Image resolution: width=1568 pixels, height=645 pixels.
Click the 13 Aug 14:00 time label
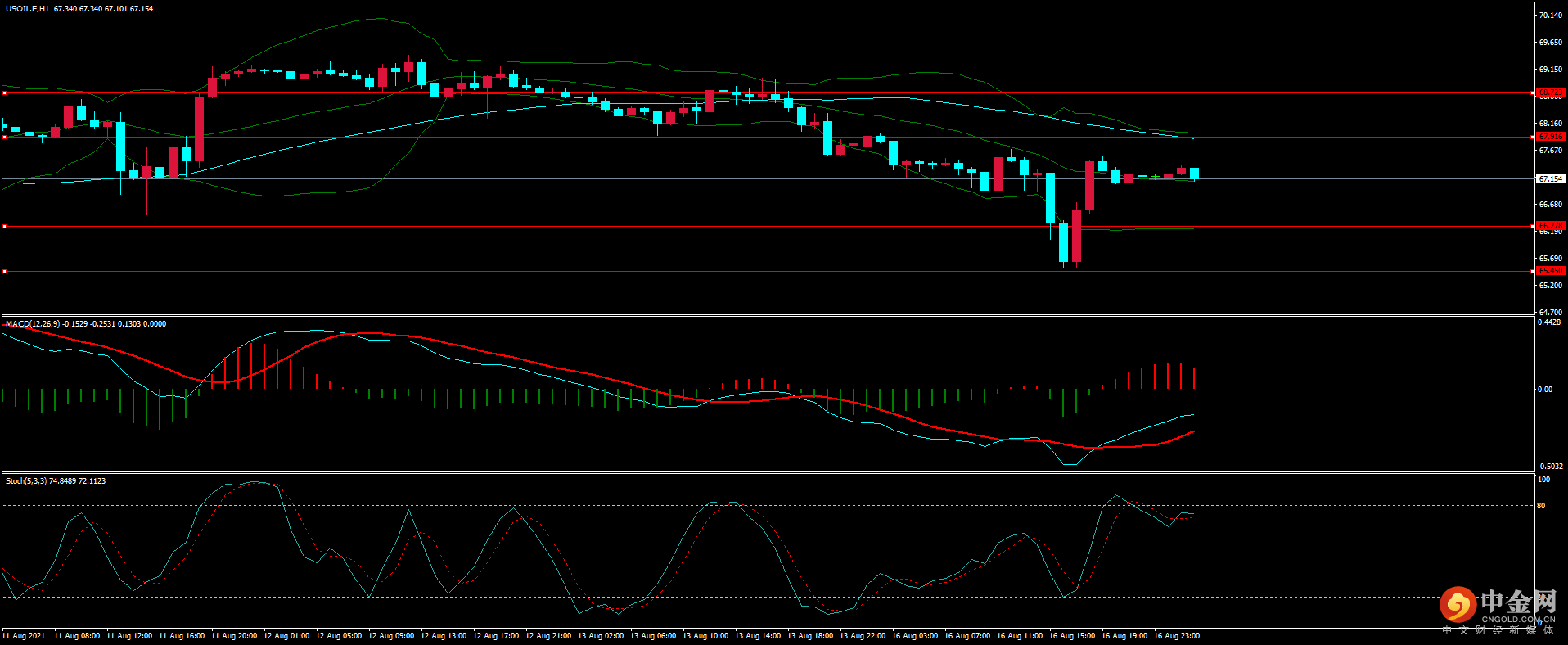[x=758, y=636]
